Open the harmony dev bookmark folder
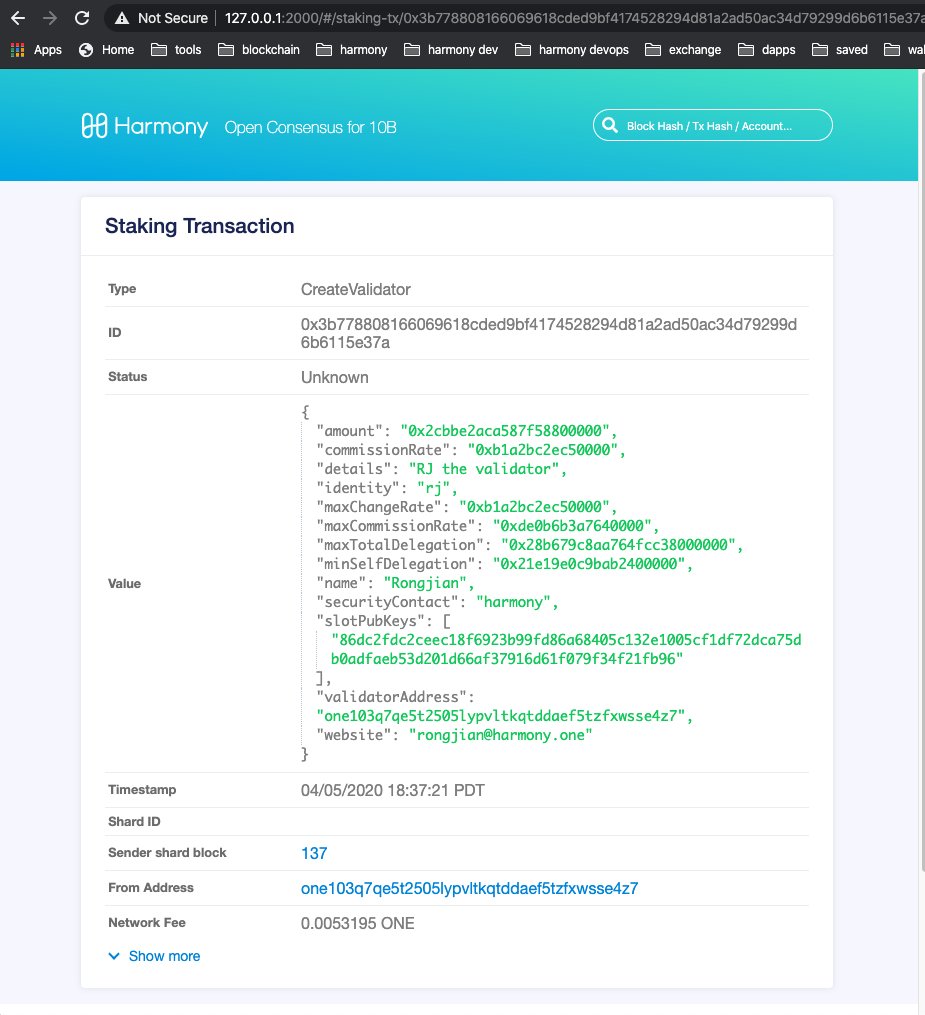 [451, 50]
